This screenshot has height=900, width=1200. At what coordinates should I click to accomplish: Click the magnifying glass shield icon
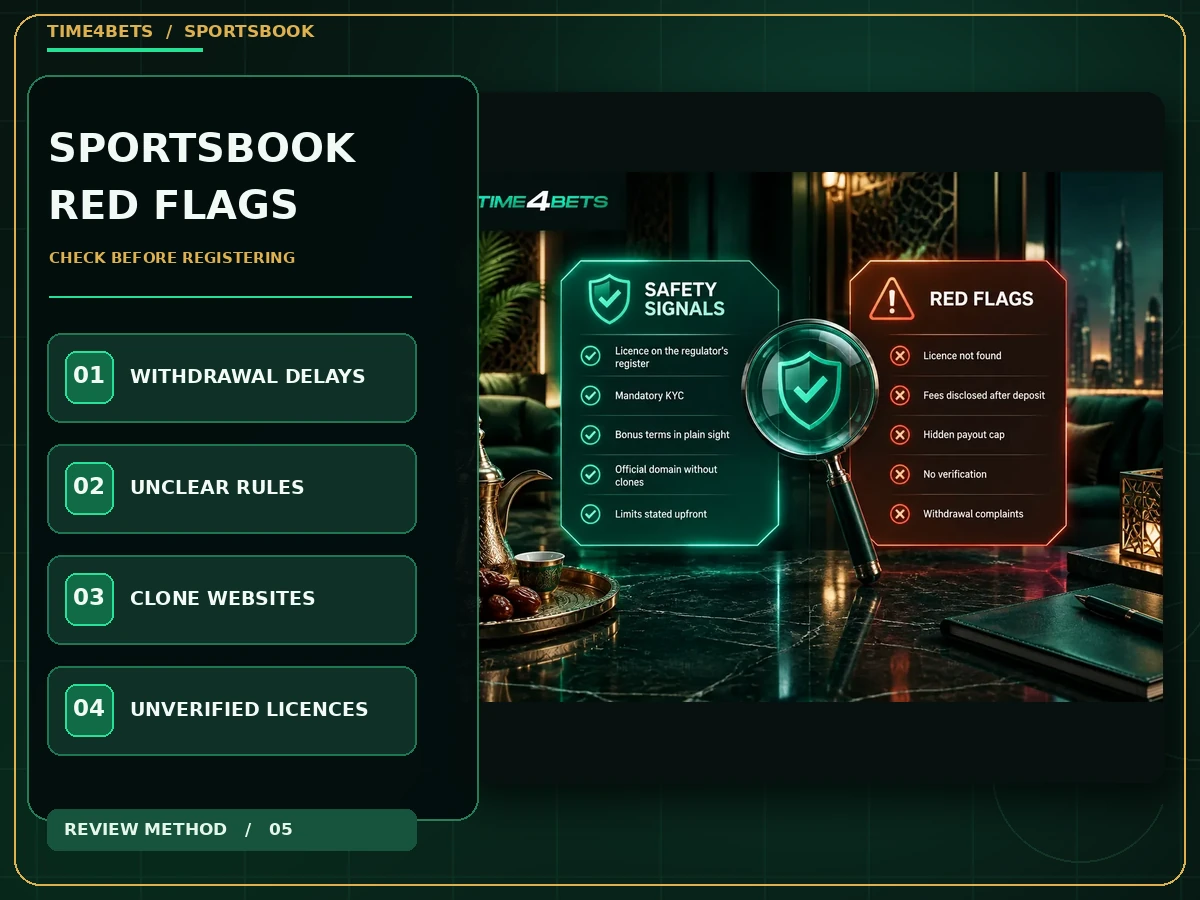point(809,389)
